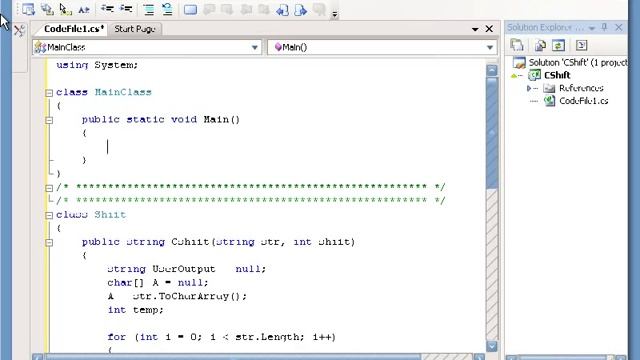This screenshot has width=640, height=360.
Task: Click Display an Object Member List icon
Action: point(28,9)
